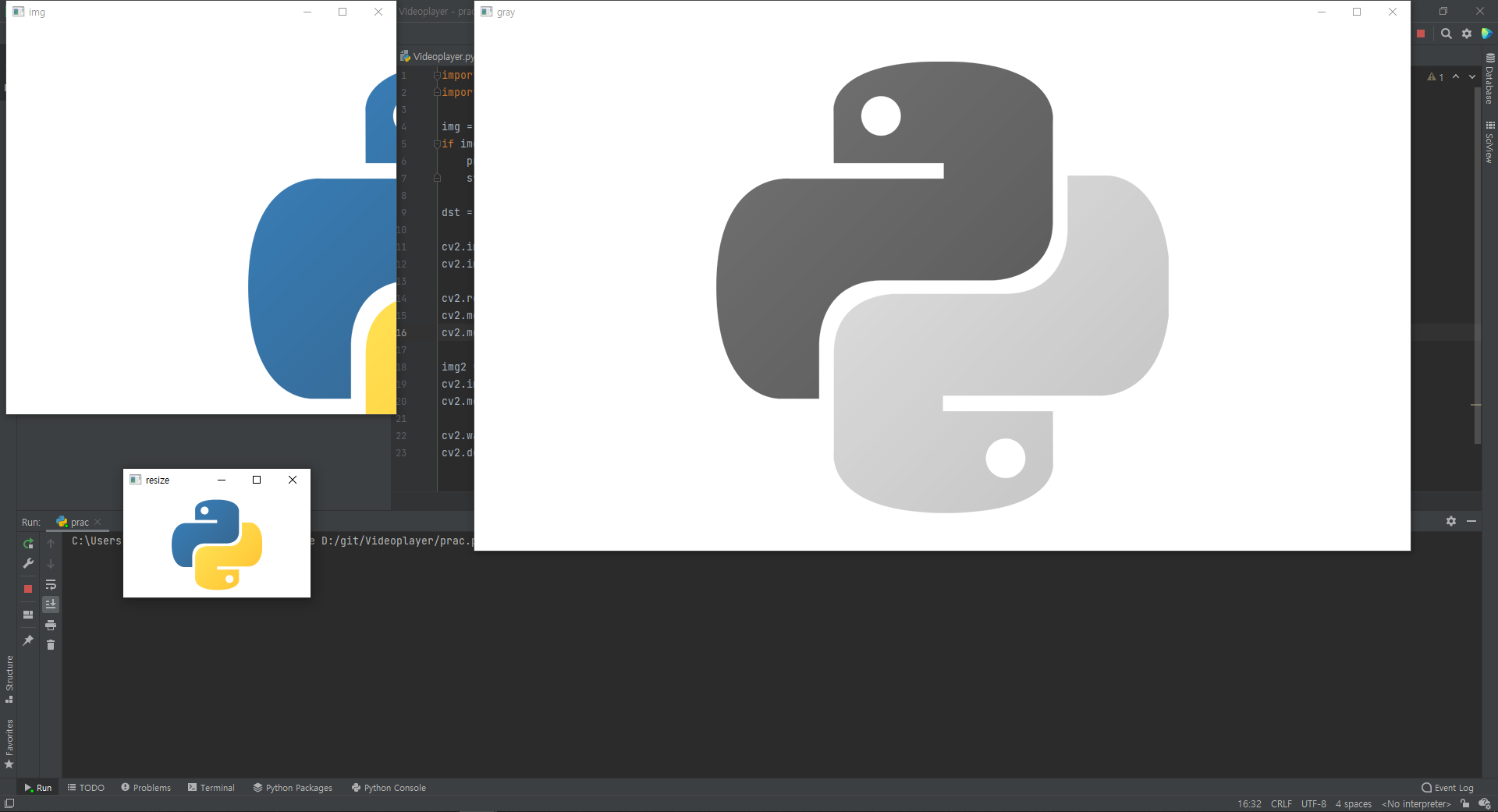1498x812 pixels.
Task: Print the console output
Action: click(51, 625)
